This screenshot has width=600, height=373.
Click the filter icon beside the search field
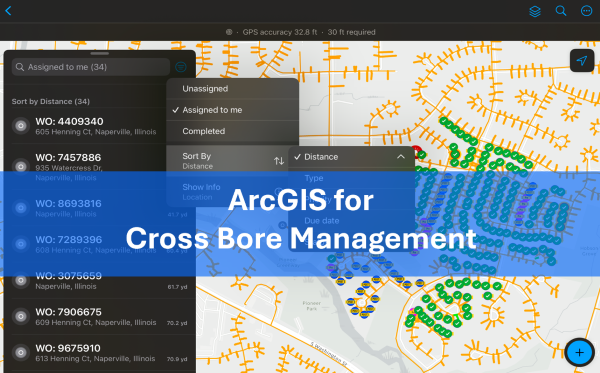[x=181, y=67]
